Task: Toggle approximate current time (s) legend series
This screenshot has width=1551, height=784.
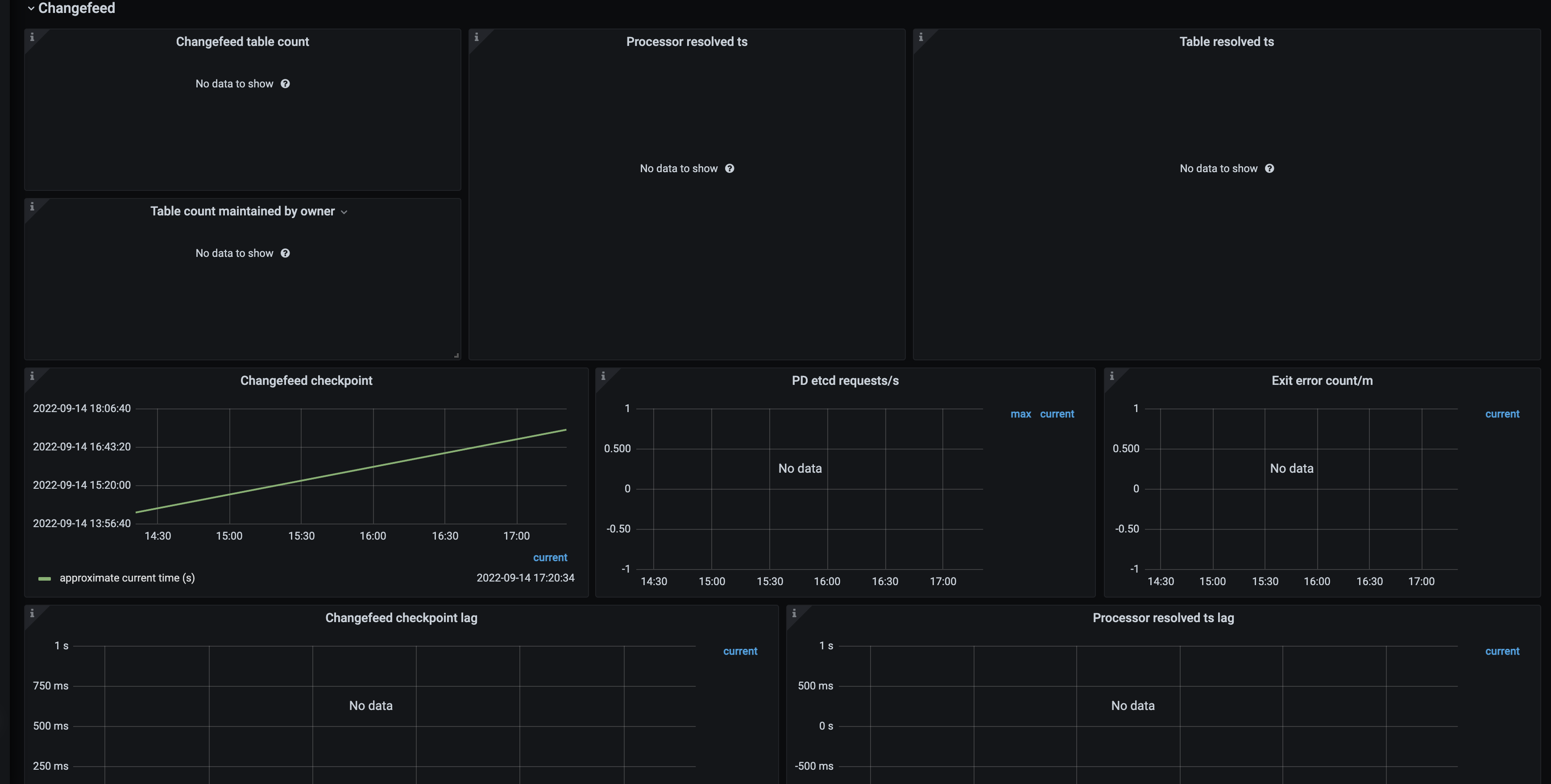Action: [x=127, y=578]
